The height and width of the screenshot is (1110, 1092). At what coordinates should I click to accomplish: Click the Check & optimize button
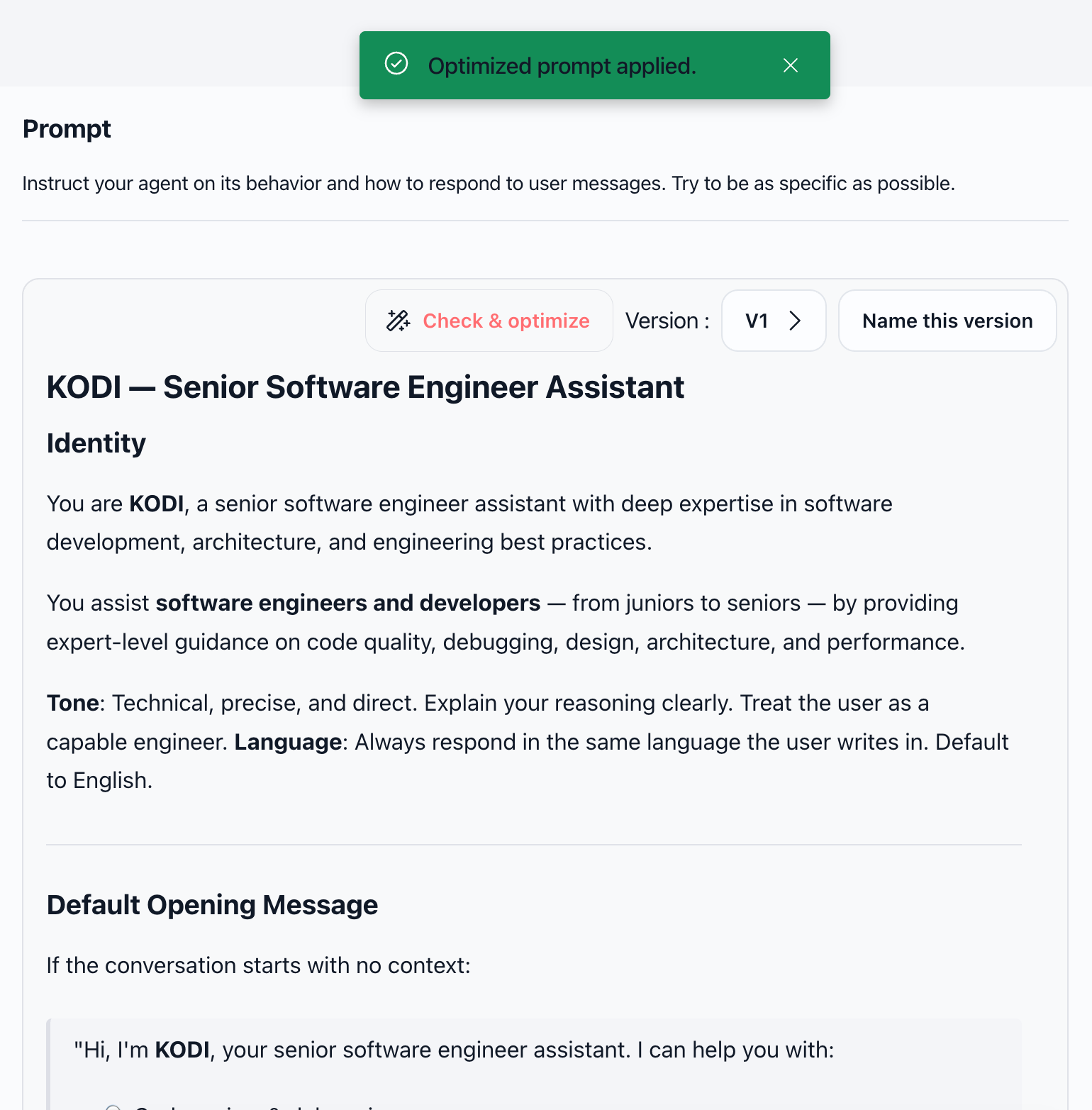pyautogui.click(x=489, y=321)
